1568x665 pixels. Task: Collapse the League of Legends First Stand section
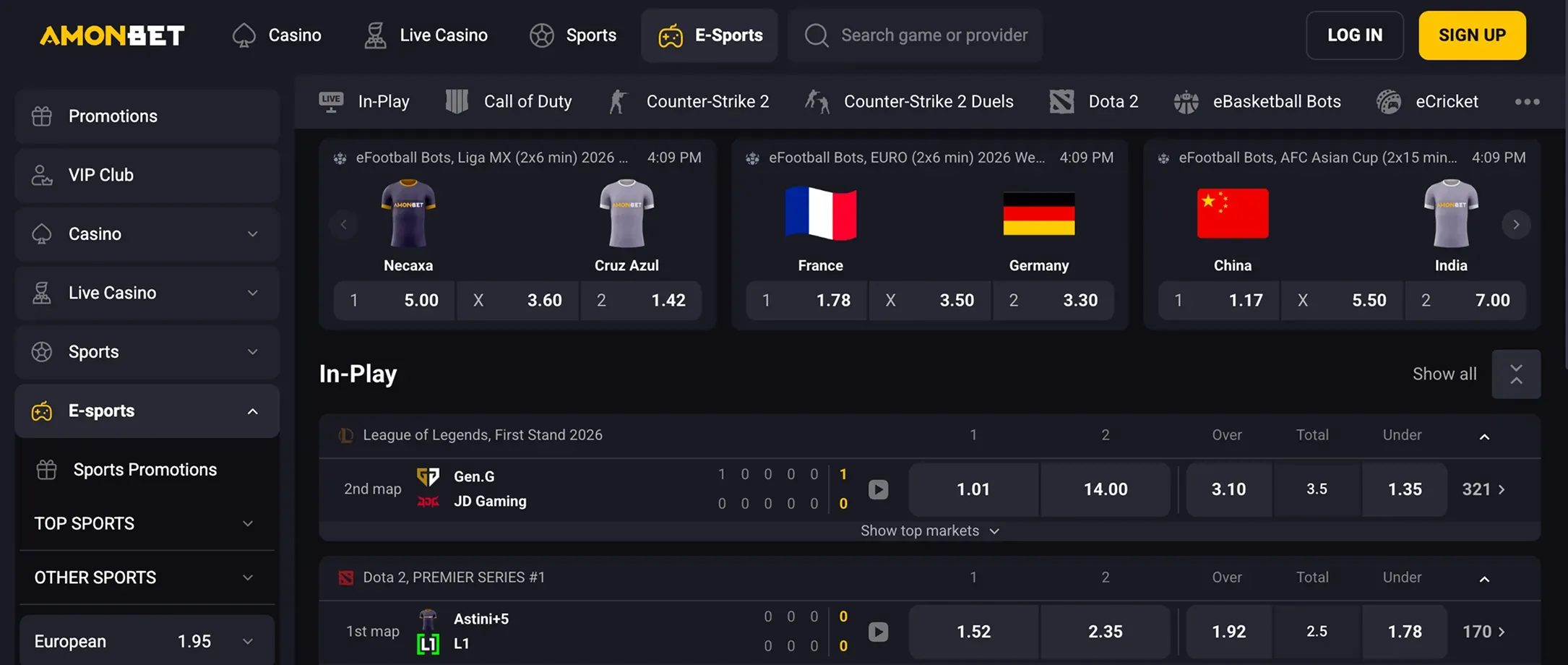click(1484, 437)
